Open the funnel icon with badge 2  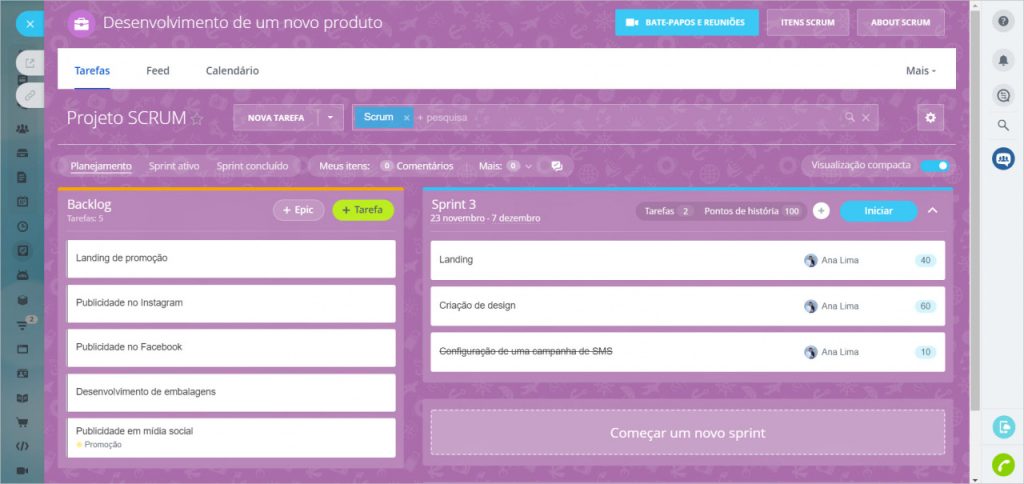22,325
